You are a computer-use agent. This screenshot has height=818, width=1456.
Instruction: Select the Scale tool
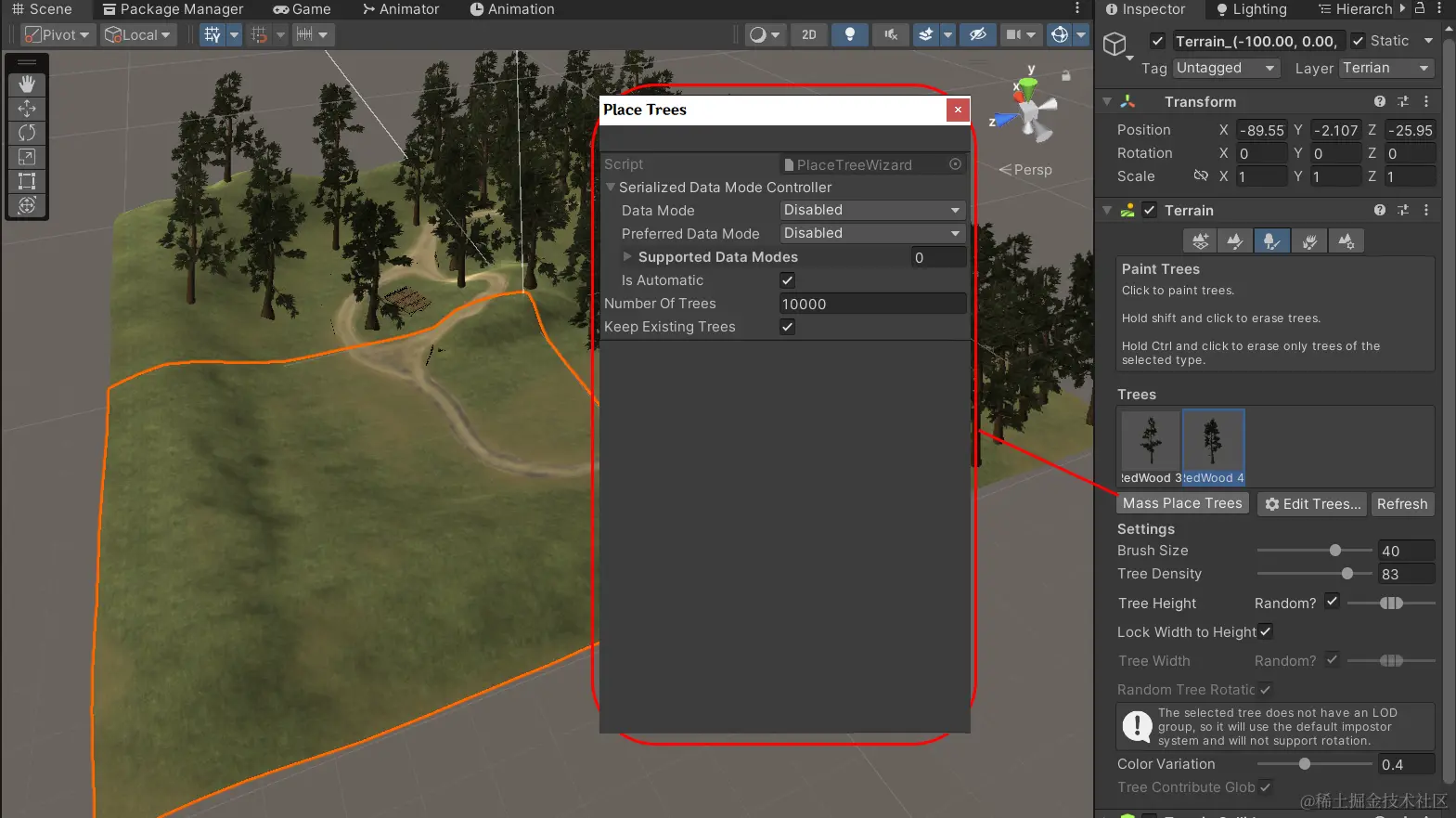(x=27, y=156)
